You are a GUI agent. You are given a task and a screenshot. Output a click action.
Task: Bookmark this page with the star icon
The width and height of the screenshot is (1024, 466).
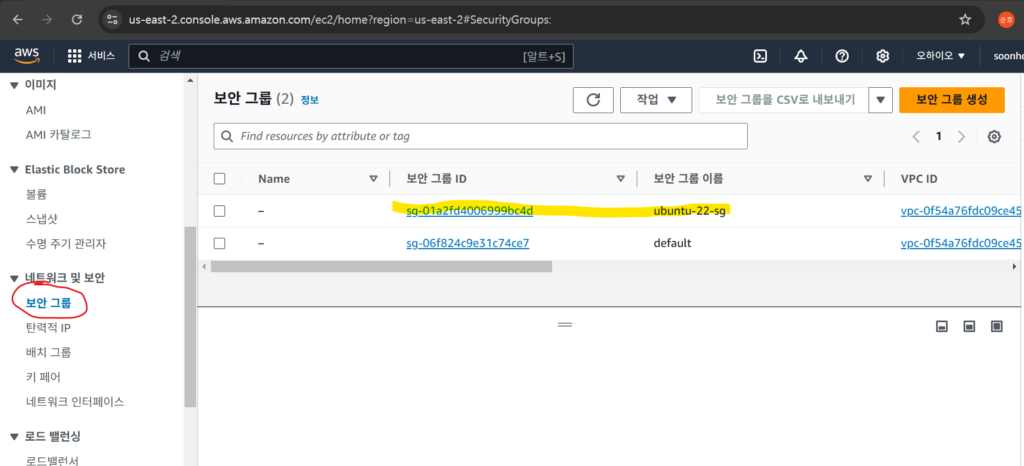coord(965,20)
